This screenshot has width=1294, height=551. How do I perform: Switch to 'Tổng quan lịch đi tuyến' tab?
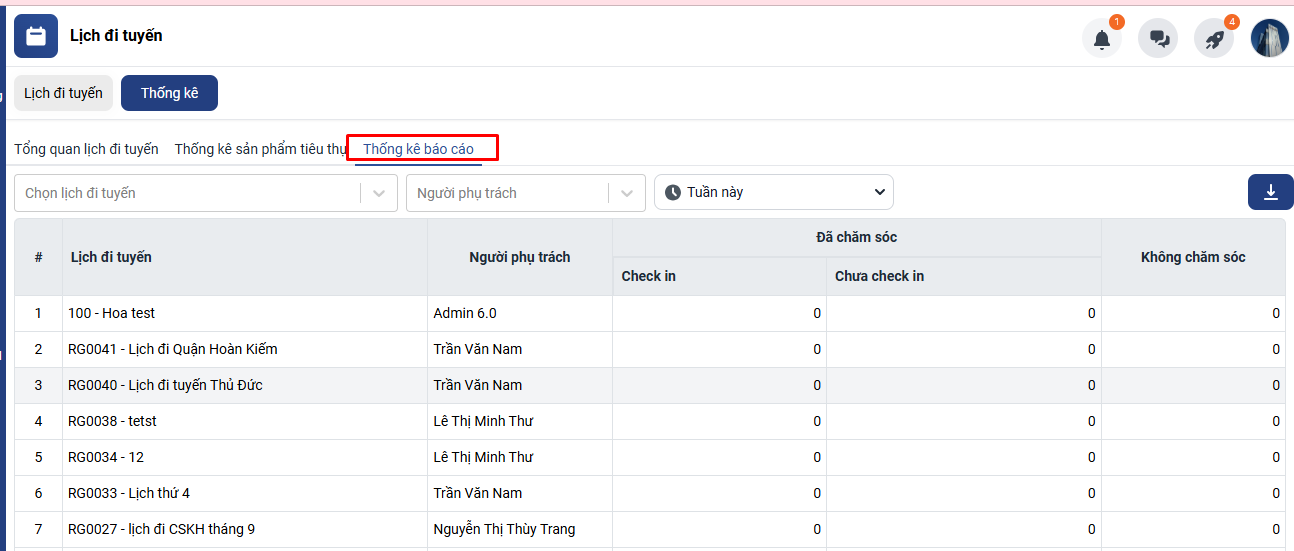click(x=86, y=149)
